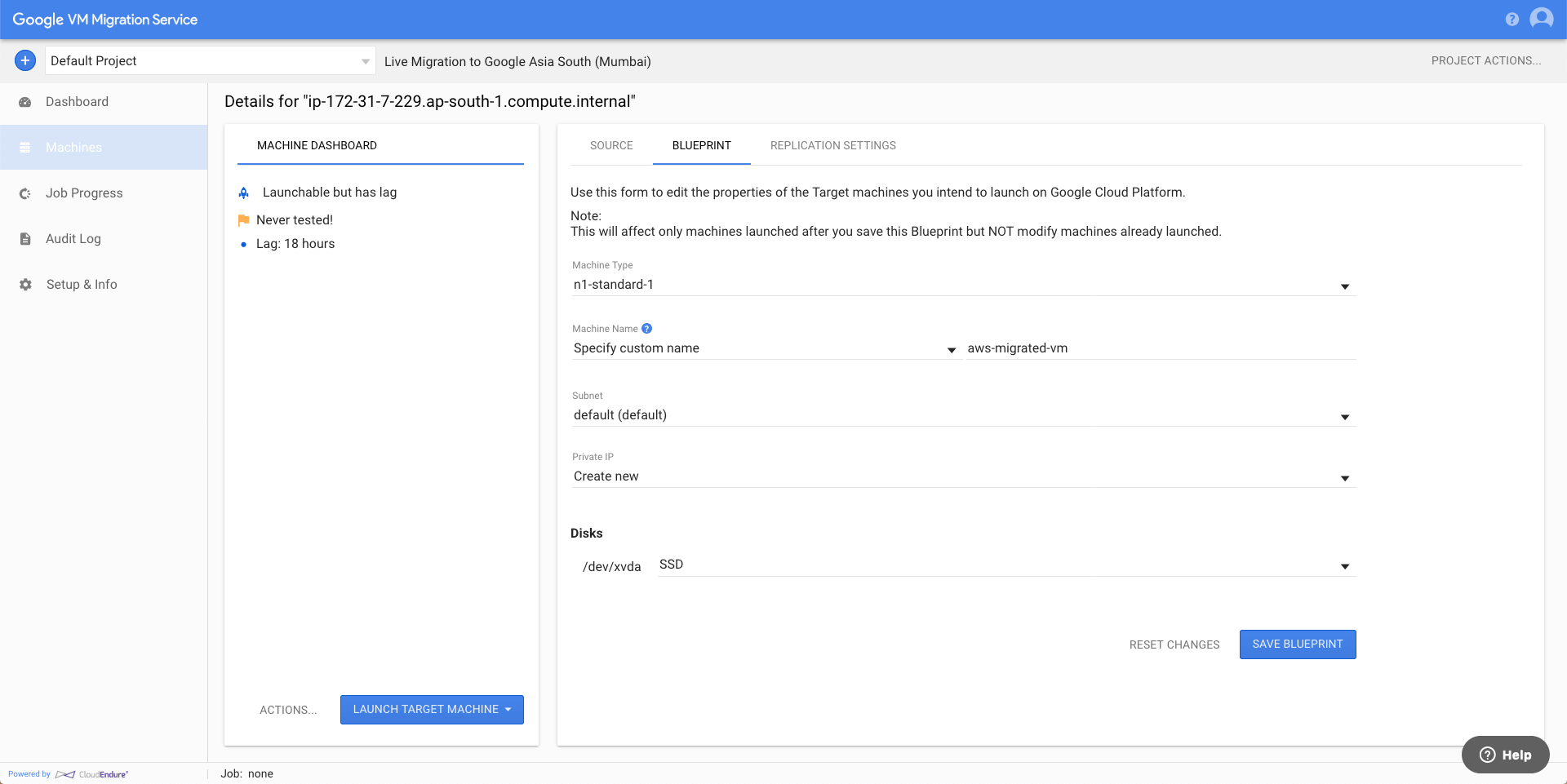
Task: Click the Save Blueprint button
Action: [x=1298, y=644]
